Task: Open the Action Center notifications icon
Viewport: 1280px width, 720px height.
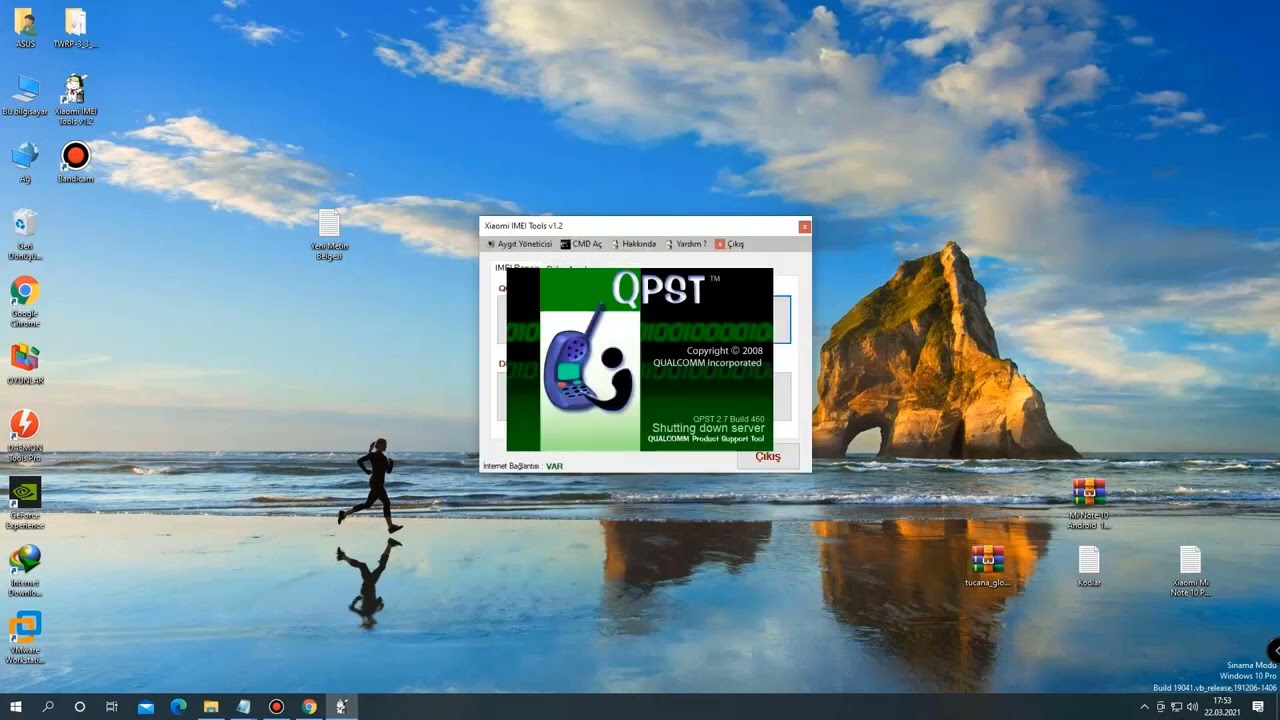Action: pyautogui.click(x=1258, y=707)
